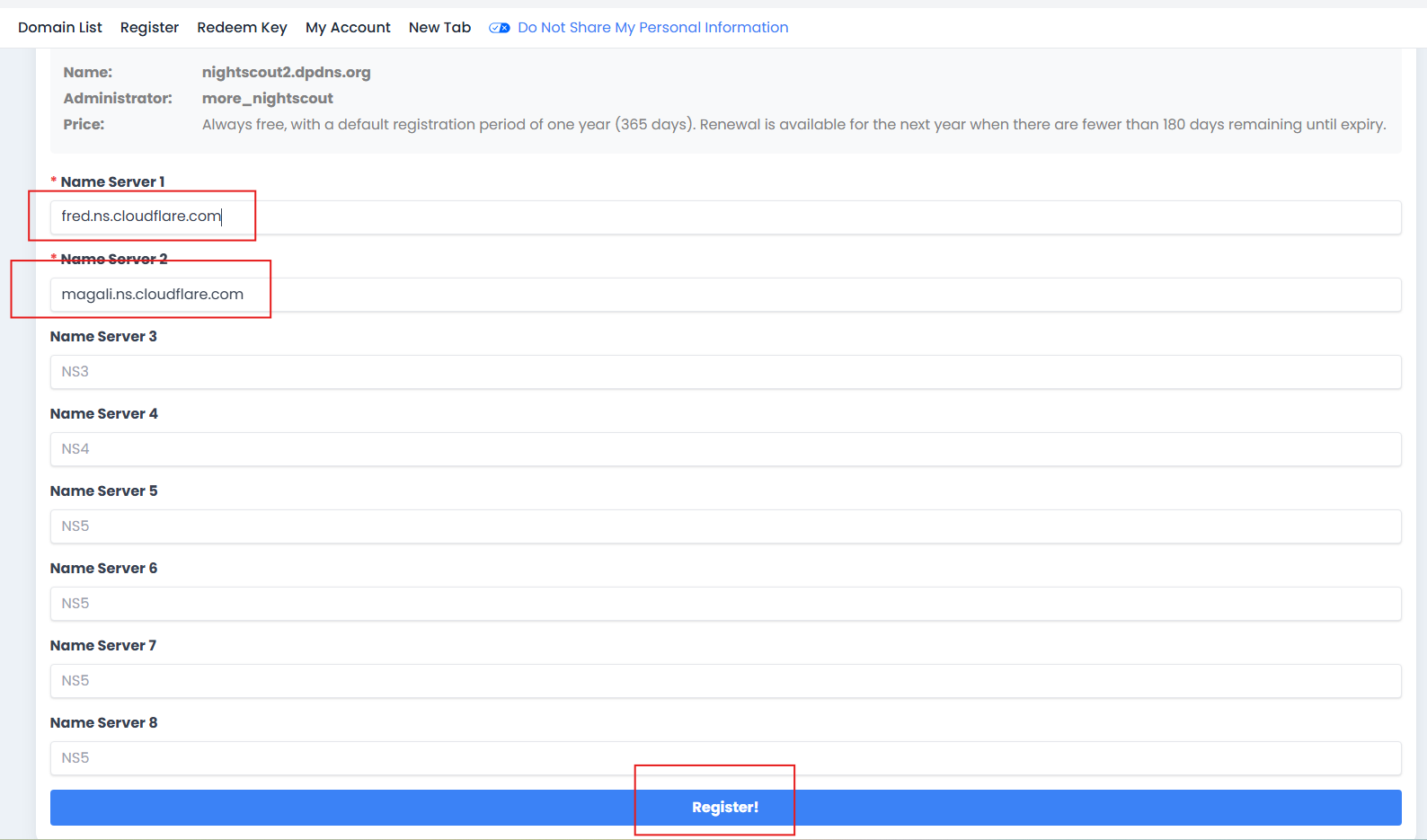The height and width of the screenshot is (840, 1427).
Task: Open My Account from the top navigation
Action: tap(348, 28)
